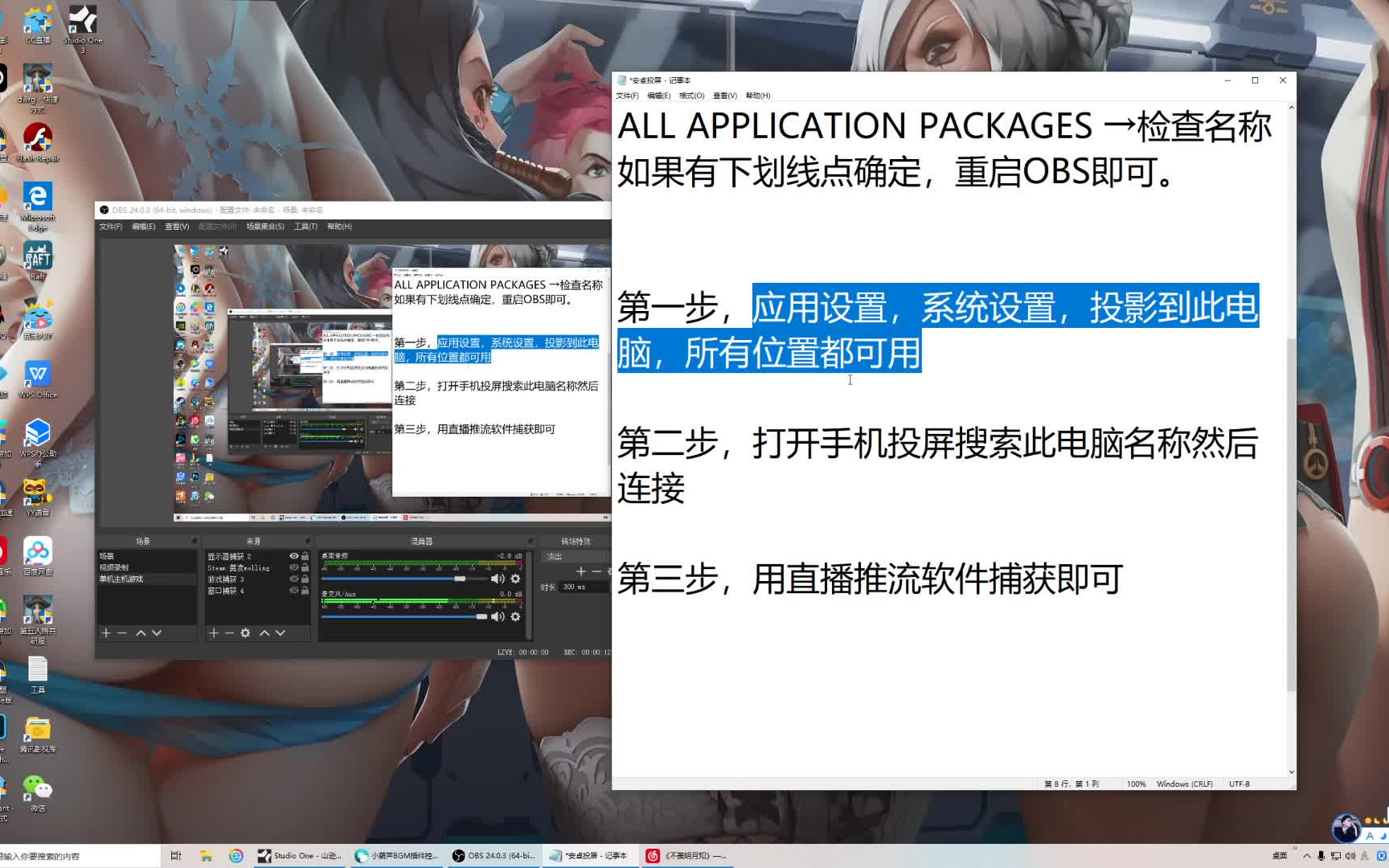Switch to OBS 24.0.3 taskbar button
Screen dimensions: 1389x868
[494, 856]
